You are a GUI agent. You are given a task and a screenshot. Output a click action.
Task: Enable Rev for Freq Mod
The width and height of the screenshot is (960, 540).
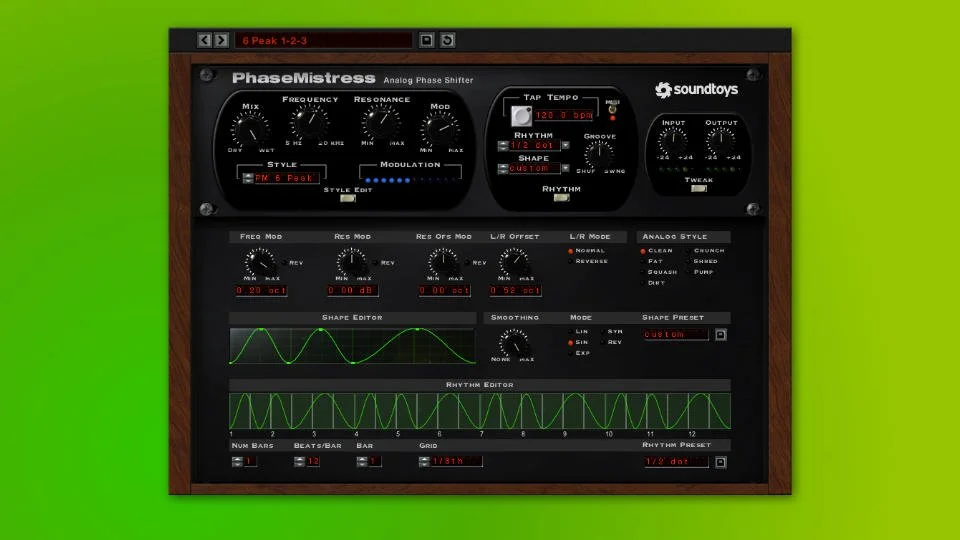click(285, 263)
